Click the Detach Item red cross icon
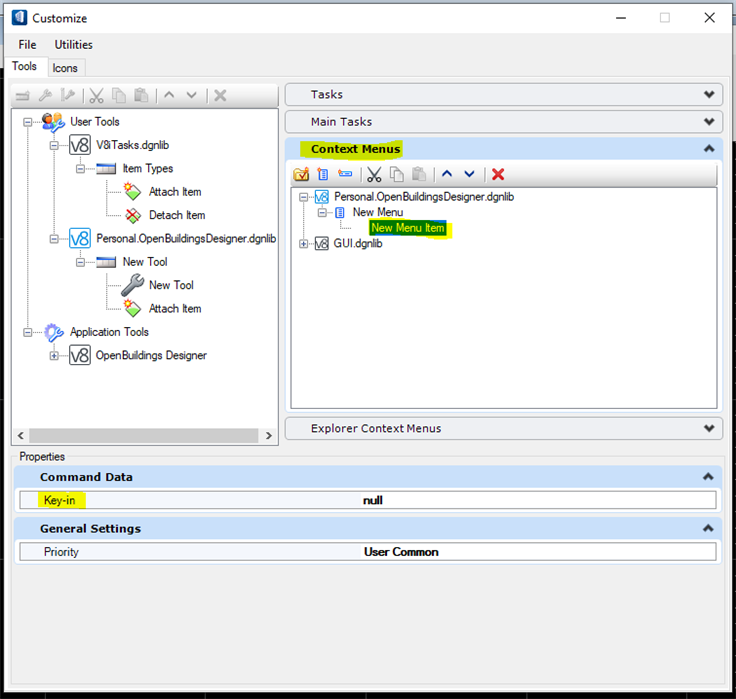This screenshot has width=736, height=699. click(133, 215)
